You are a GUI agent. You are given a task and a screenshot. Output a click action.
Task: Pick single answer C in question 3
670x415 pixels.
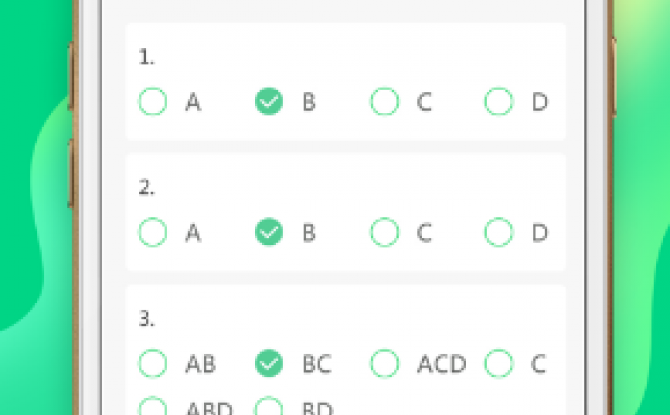pyautogui.click(x=499, y=364)
